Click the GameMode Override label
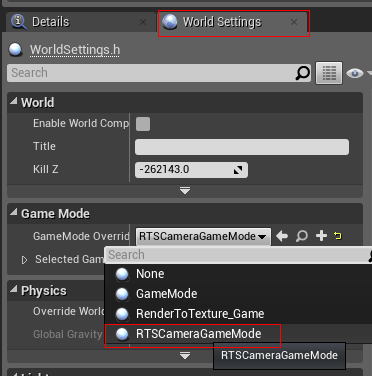This screenshot has height=376, width=372. pyautogui.click(x=81, y=236)
